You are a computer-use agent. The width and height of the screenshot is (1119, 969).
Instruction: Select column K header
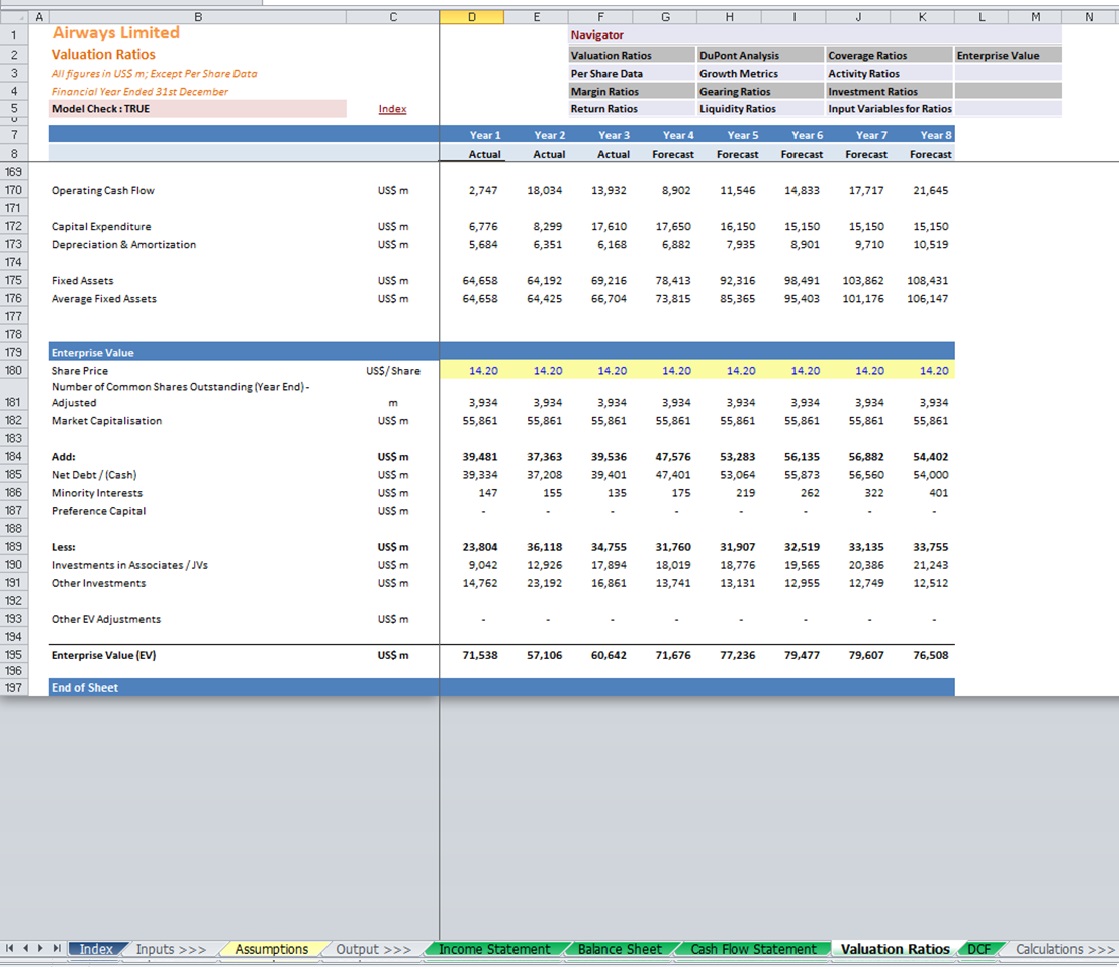pyautogui.click(x=922, y=17)
